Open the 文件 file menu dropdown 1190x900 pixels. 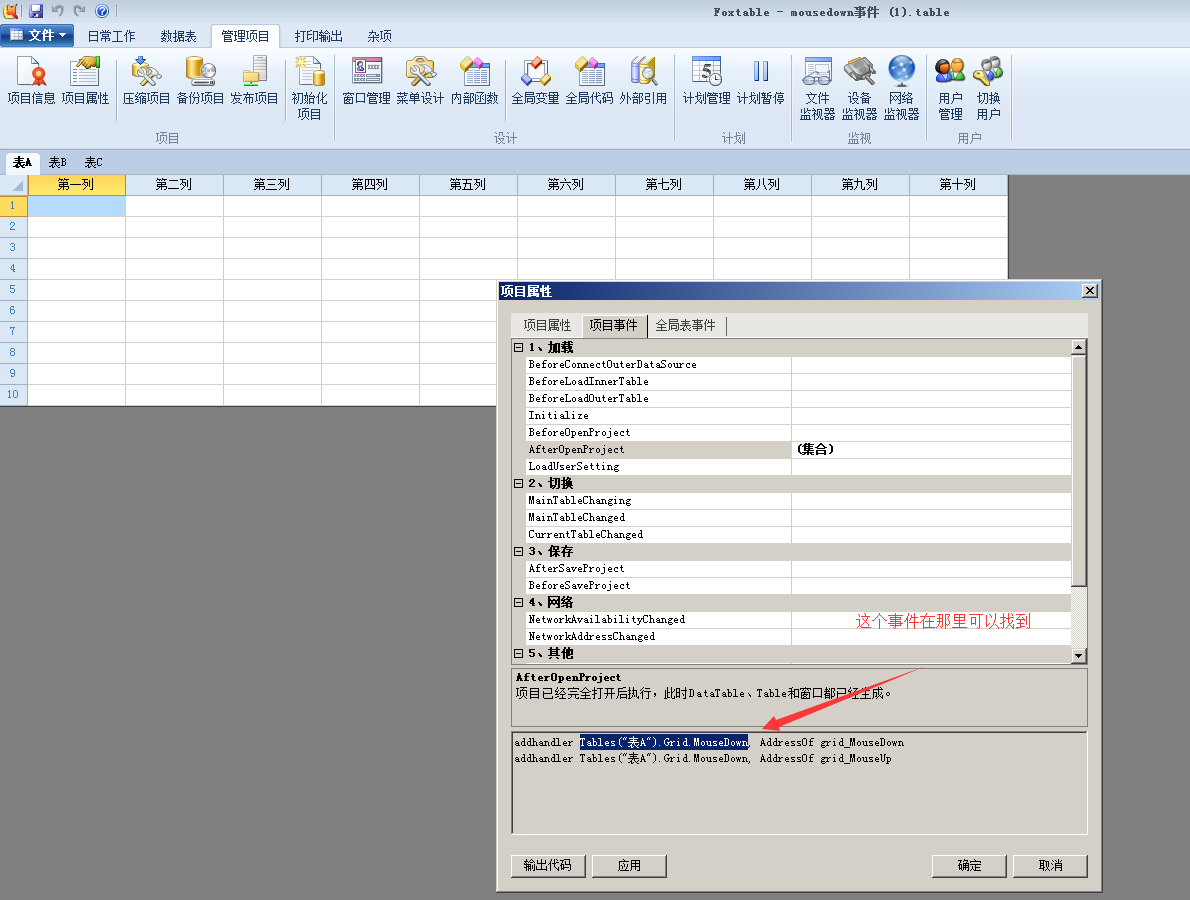tap(37, 36)
